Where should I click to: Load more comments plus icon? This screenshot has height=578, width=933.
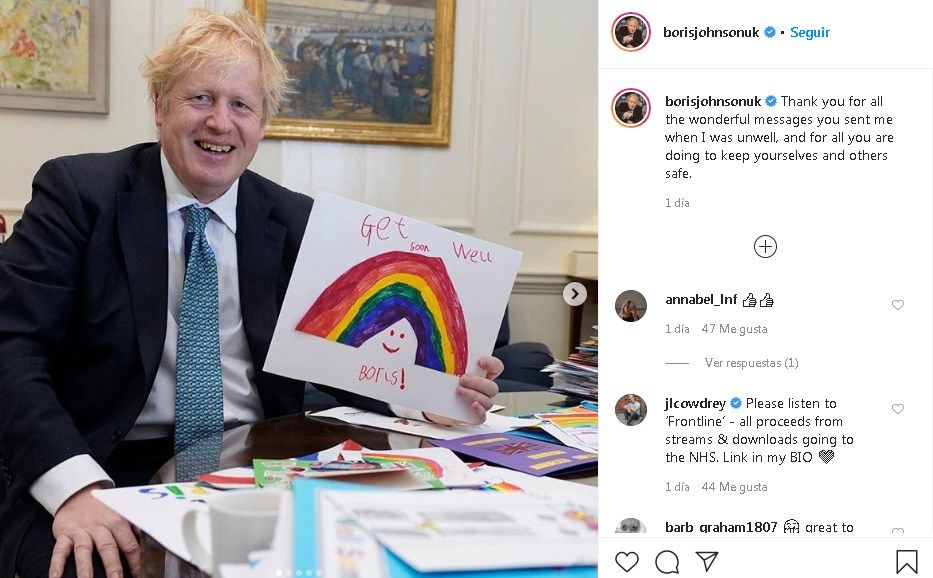(x=765, y=246)
